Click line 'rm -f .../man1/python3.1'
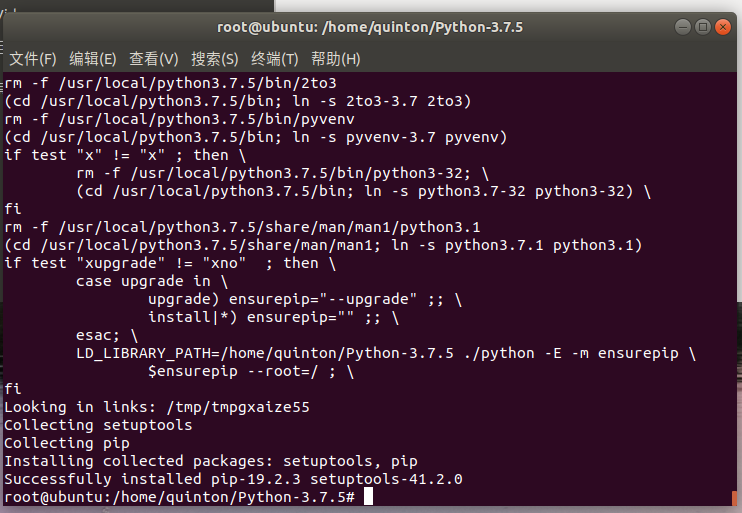Viewport: 742px width, 513px height. point(242,227)
